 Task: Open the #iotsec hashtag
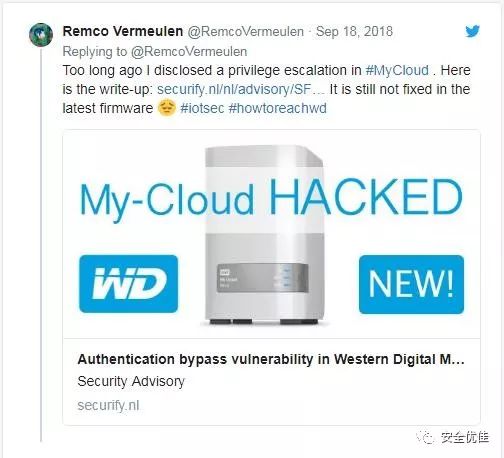202,108
